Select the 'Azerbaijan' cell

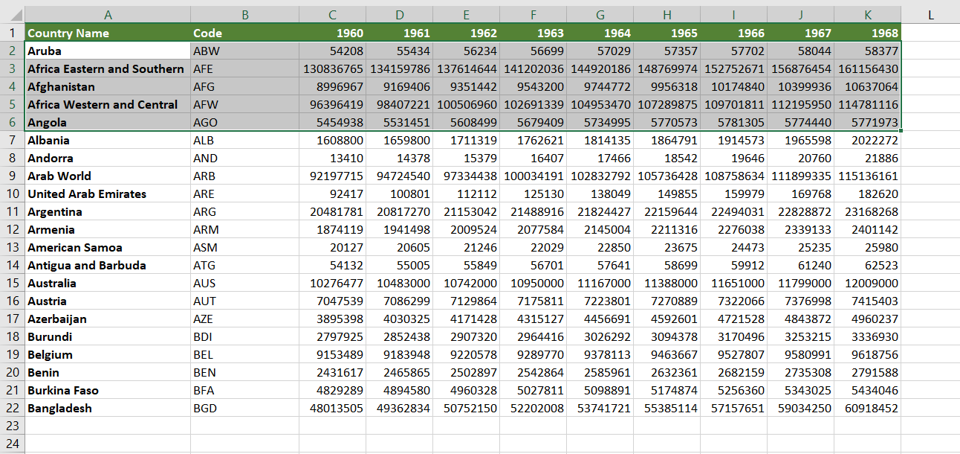[108, 319]
